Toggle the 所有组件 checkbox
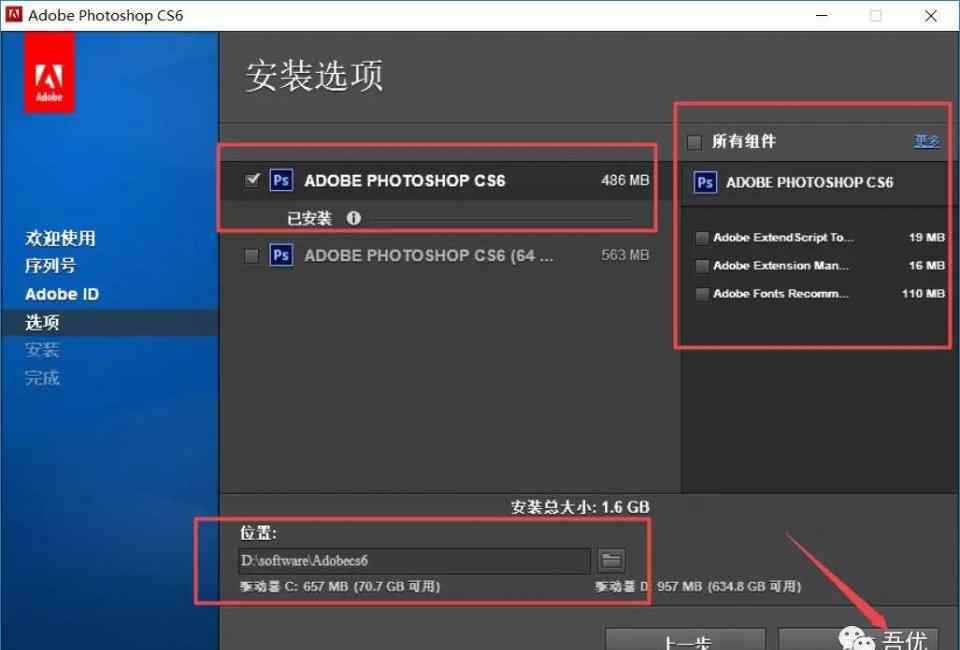The height and width of the screenshot is (650, 960). click(x=694, y=143)
